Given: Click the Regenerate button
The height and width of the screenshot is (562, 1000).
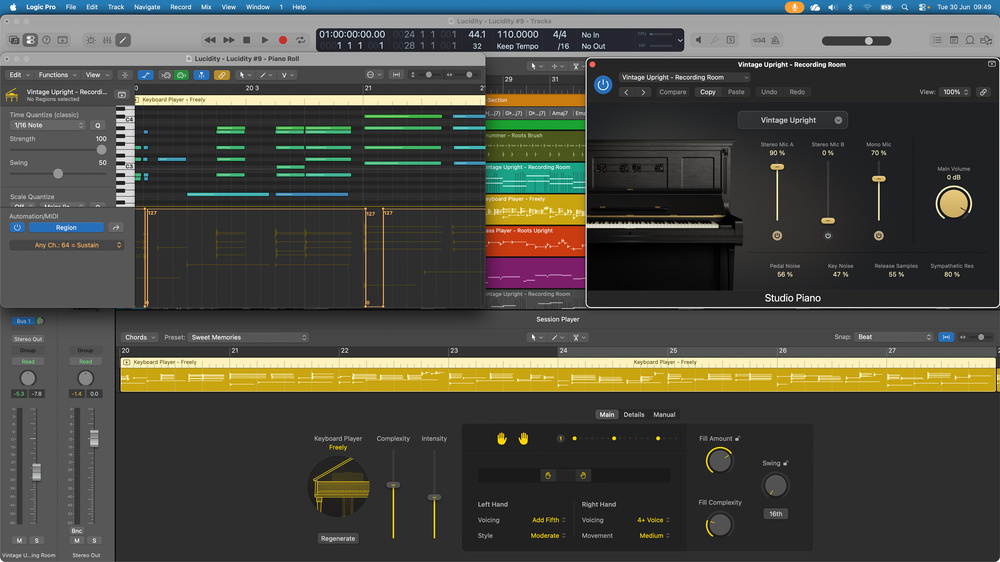Looking at the screenshot, I should (x=338, y=538).
